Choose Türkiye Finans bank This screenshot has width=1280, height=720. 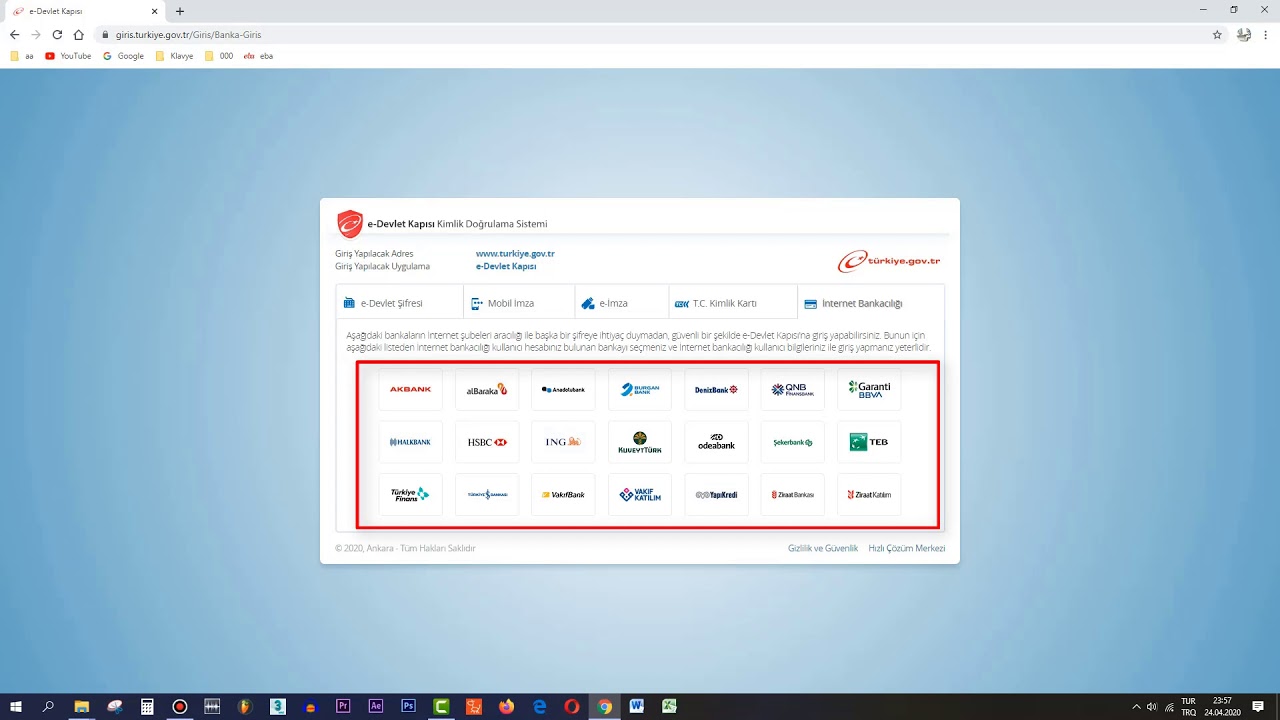(411, 494)
